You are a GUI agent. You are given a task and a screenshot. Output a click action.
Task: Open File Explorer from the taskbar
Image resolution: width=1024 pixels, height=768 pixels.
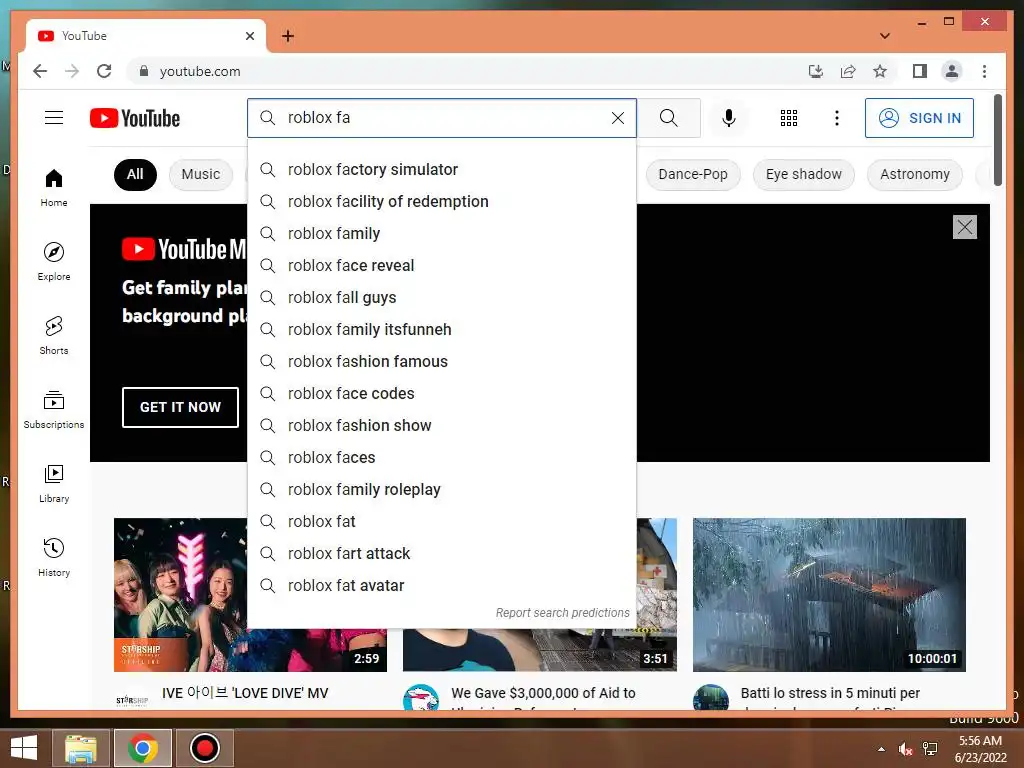[81, 748]
